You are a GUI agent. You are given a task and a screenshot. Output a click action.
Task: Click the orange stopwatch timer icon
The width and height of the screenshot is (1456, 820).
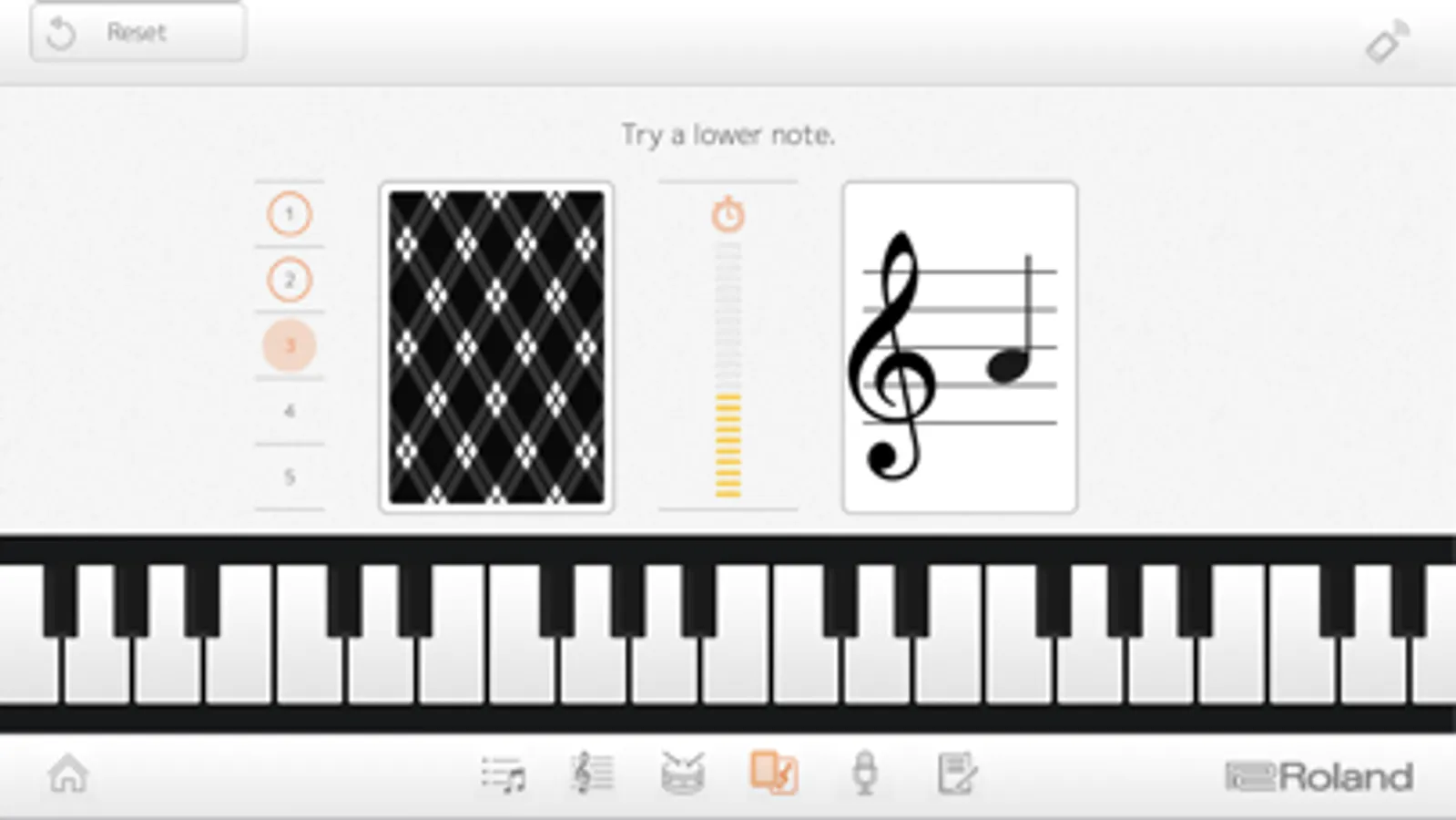(728, 214)
